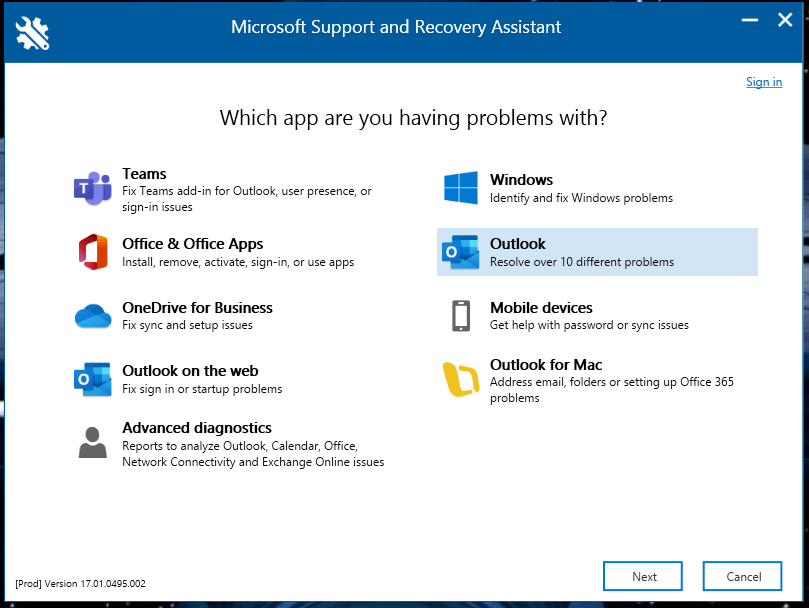Click the Advanced diagnostics person icon
Viewport: 809px width, 608px height.
tap(93, 442)
